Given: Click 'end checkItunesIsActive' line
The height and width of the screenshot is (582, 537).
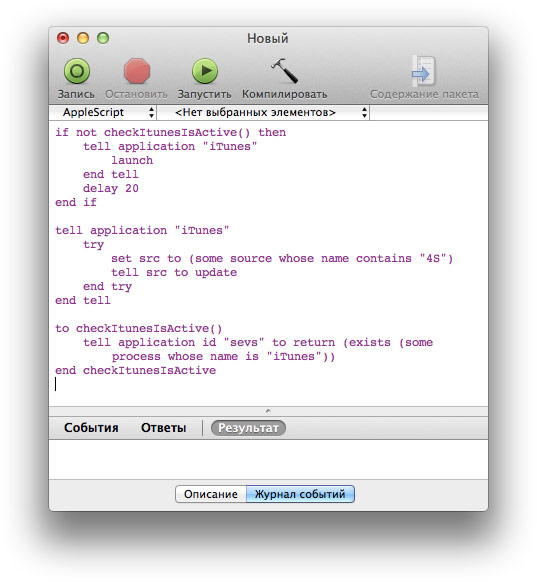Looking at the screenshot, I should 135,370.
